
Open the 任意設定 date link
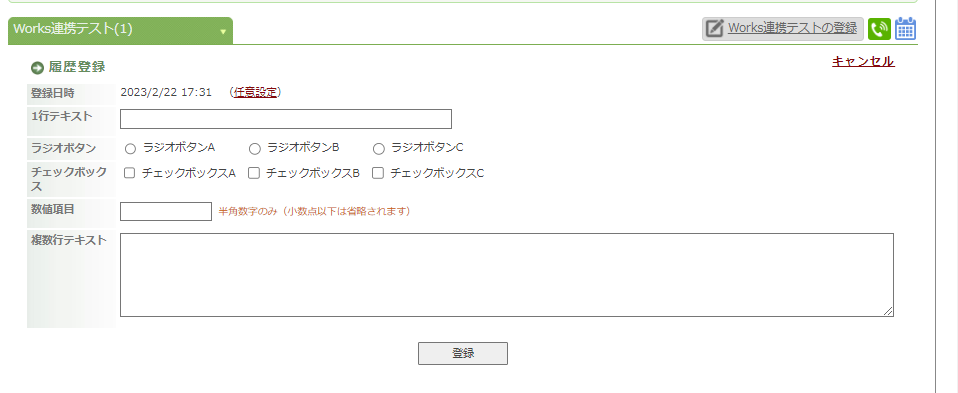(255, 92)
